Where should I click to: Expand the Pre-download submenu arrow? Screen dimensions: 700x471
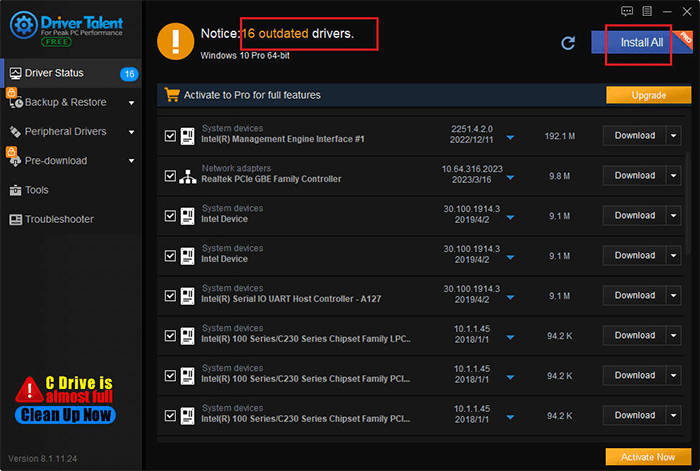click(x=131, y=161)
